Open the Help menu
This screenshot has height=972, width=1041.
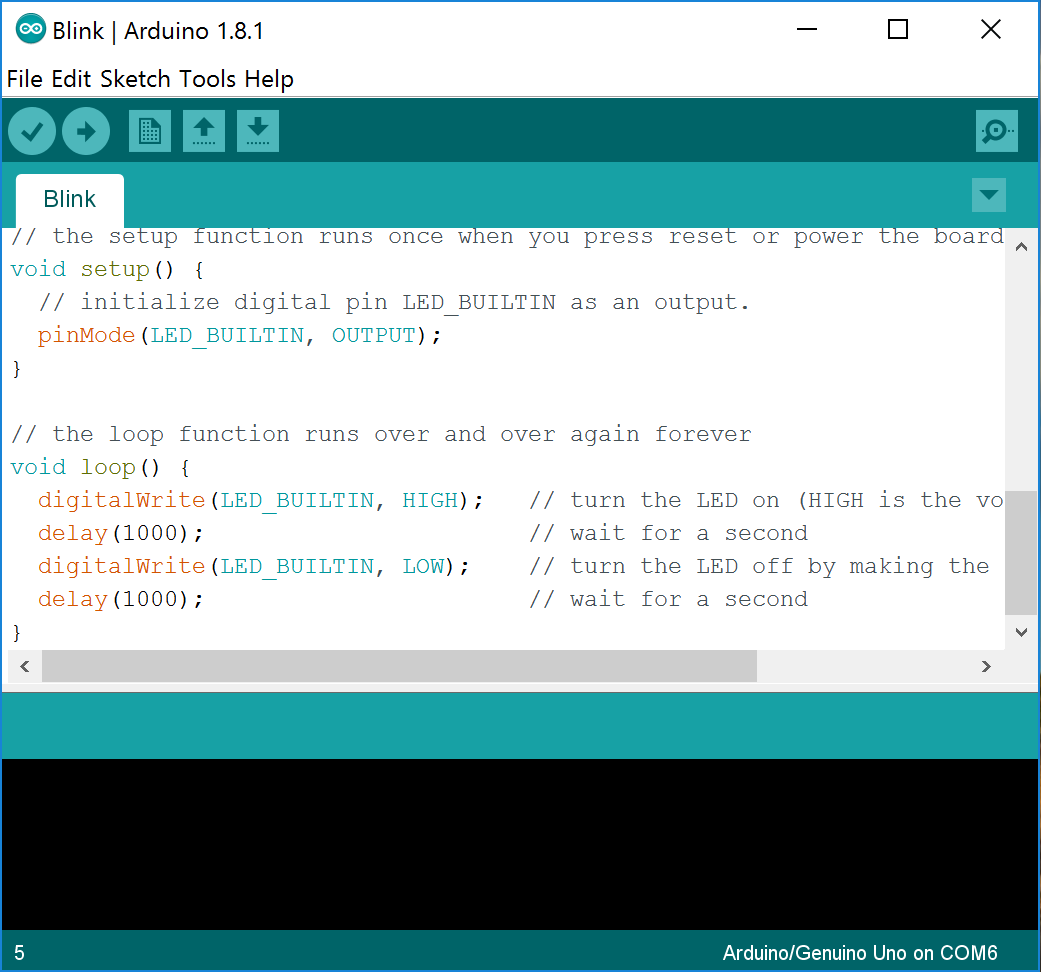point(269,79)
